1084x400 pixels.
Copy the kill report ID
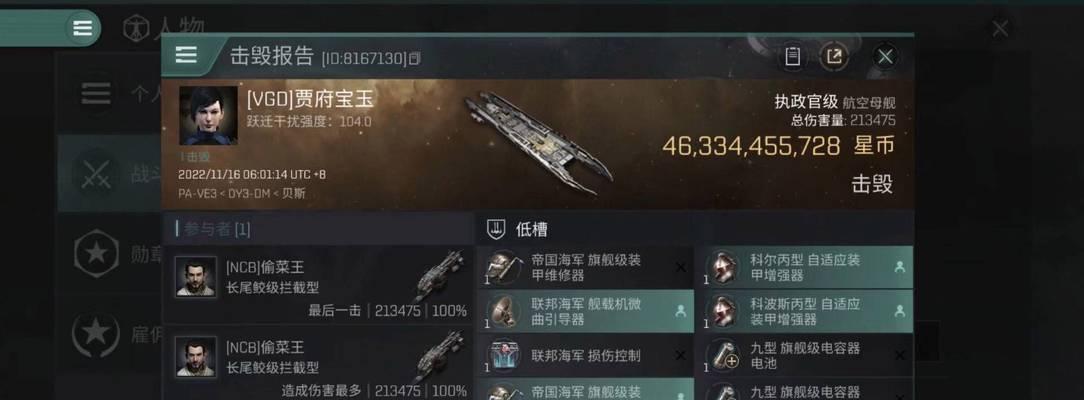click(414, 59)
